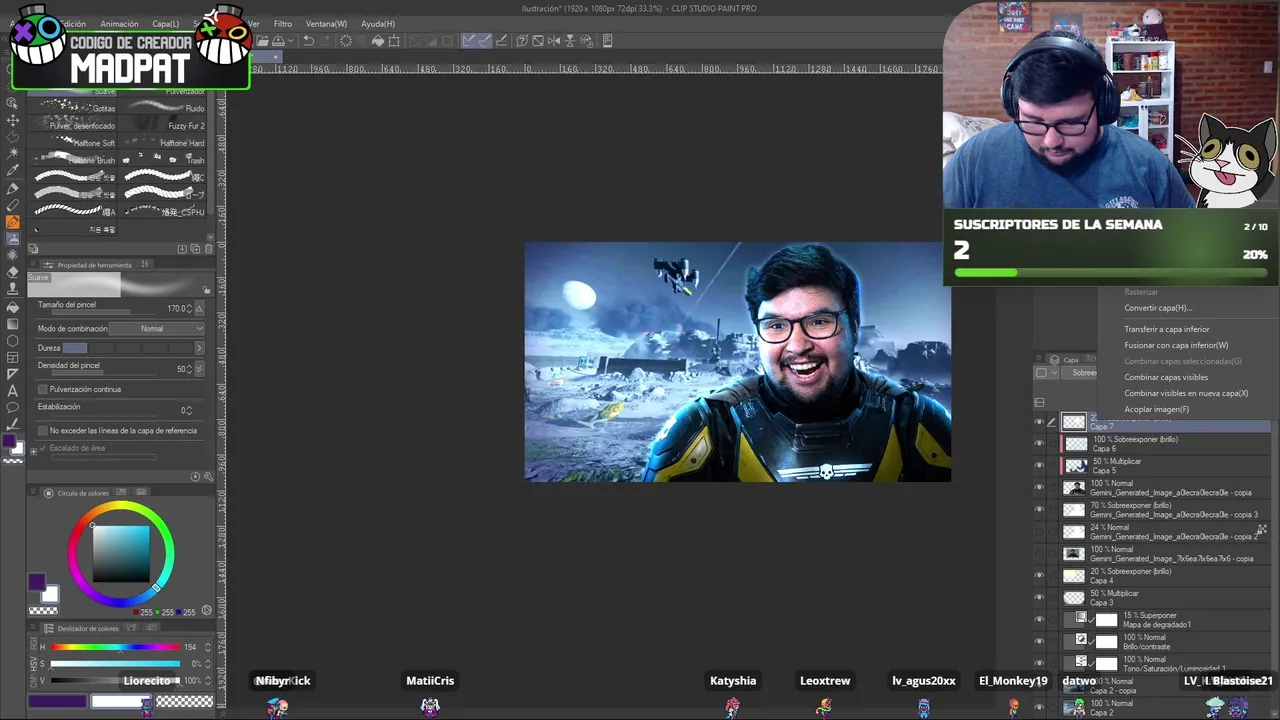Delete sub tool using trash icon
The width and height of the screenshot is (1280, 720).
(x=208, y=249)
